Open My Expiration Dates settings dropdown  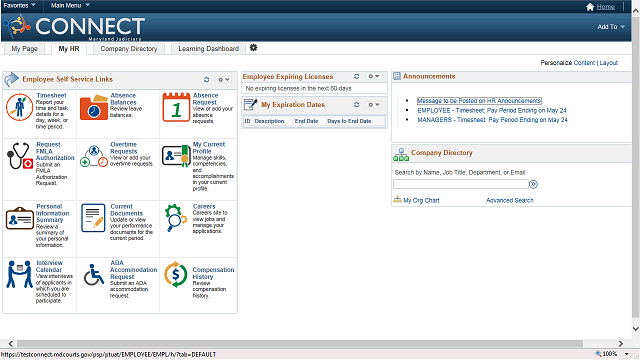click(x=373, y=104)
